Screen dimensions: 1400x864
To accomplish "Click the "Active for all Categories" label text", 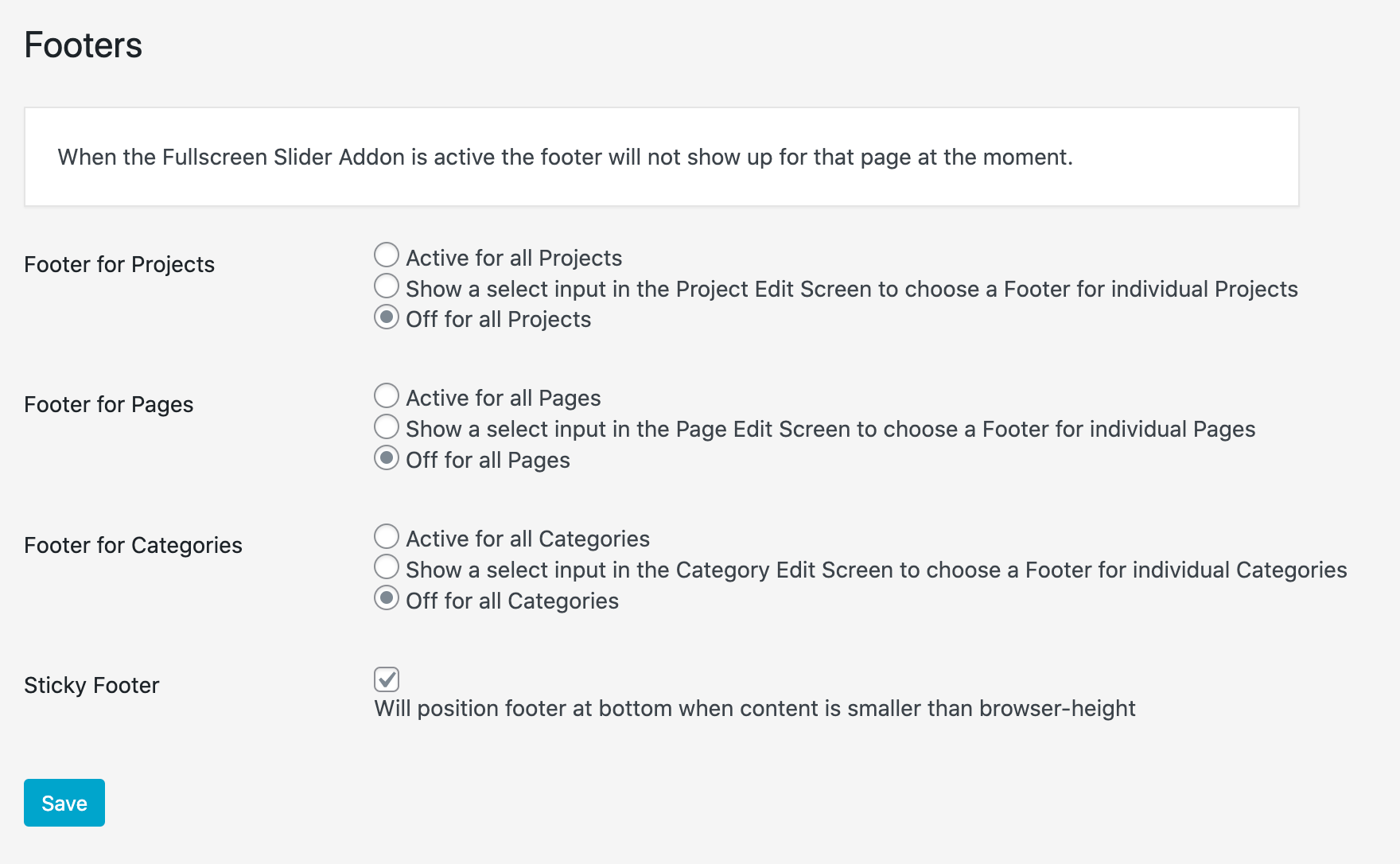I will (x=527, y=539).
